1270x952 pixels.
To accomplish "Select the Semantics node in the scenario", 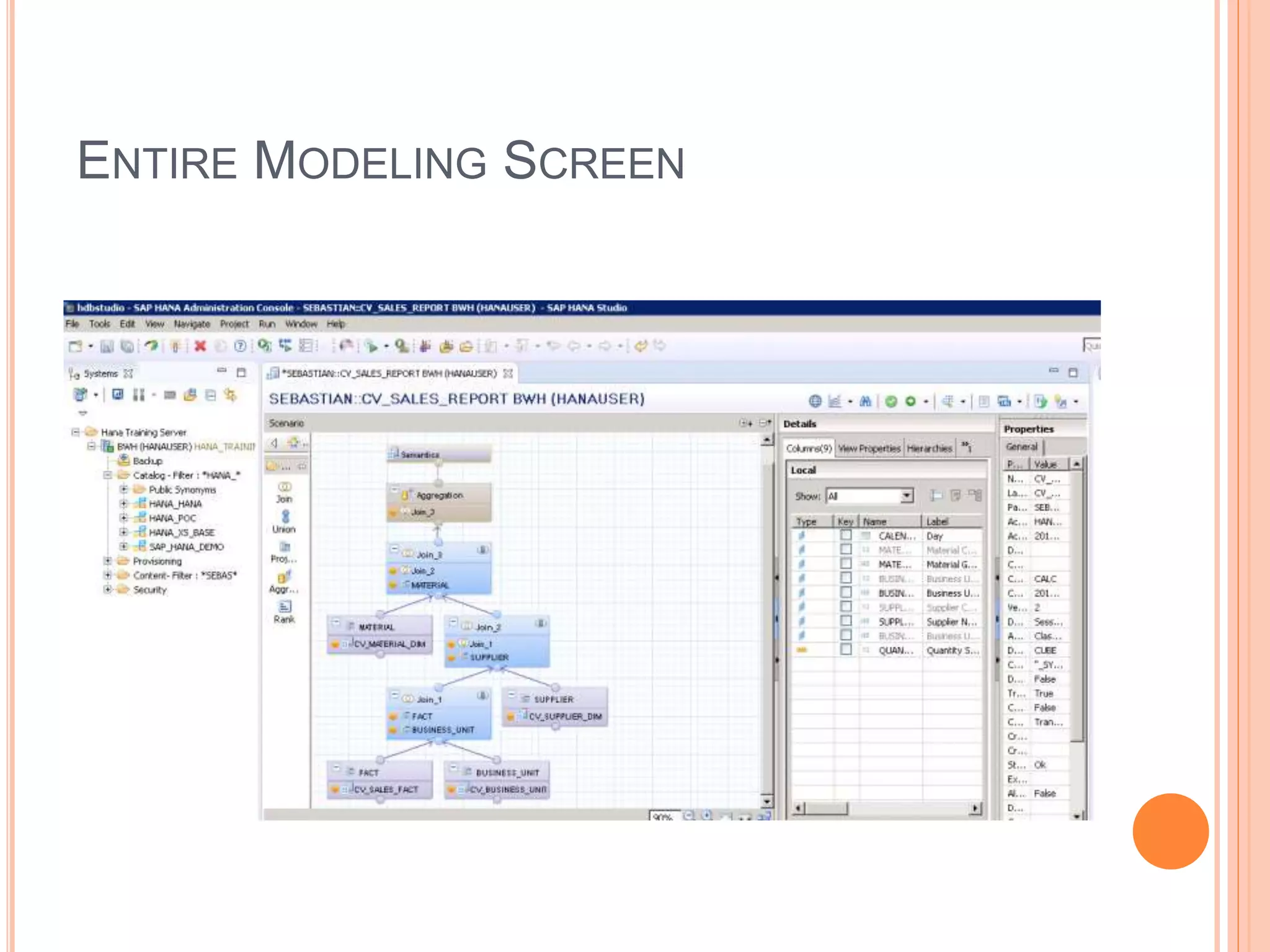I will (x=439, y=454).
